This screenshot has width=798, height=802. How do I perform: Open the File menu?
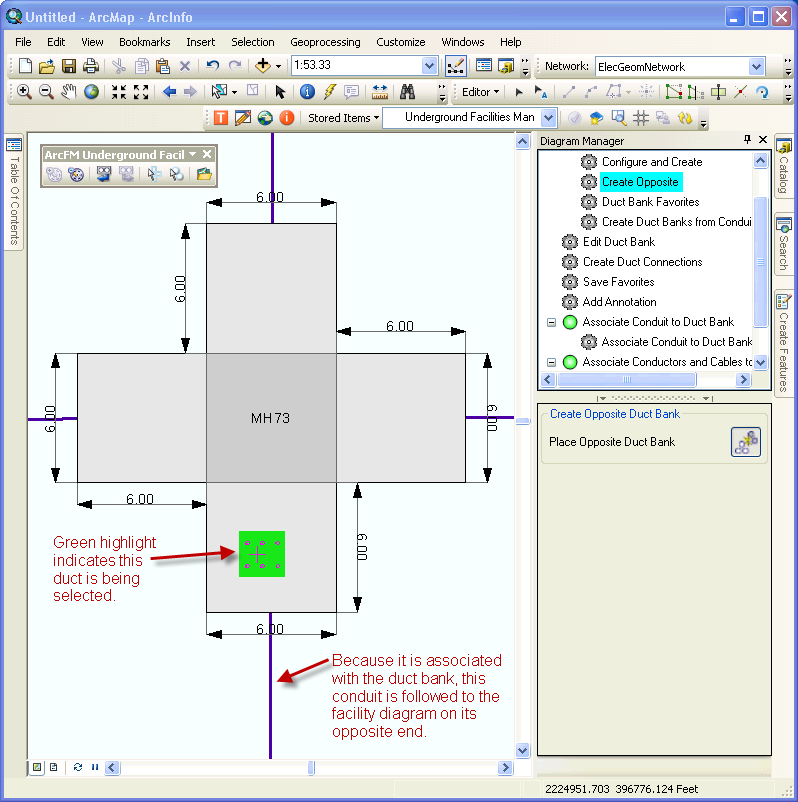23,42
